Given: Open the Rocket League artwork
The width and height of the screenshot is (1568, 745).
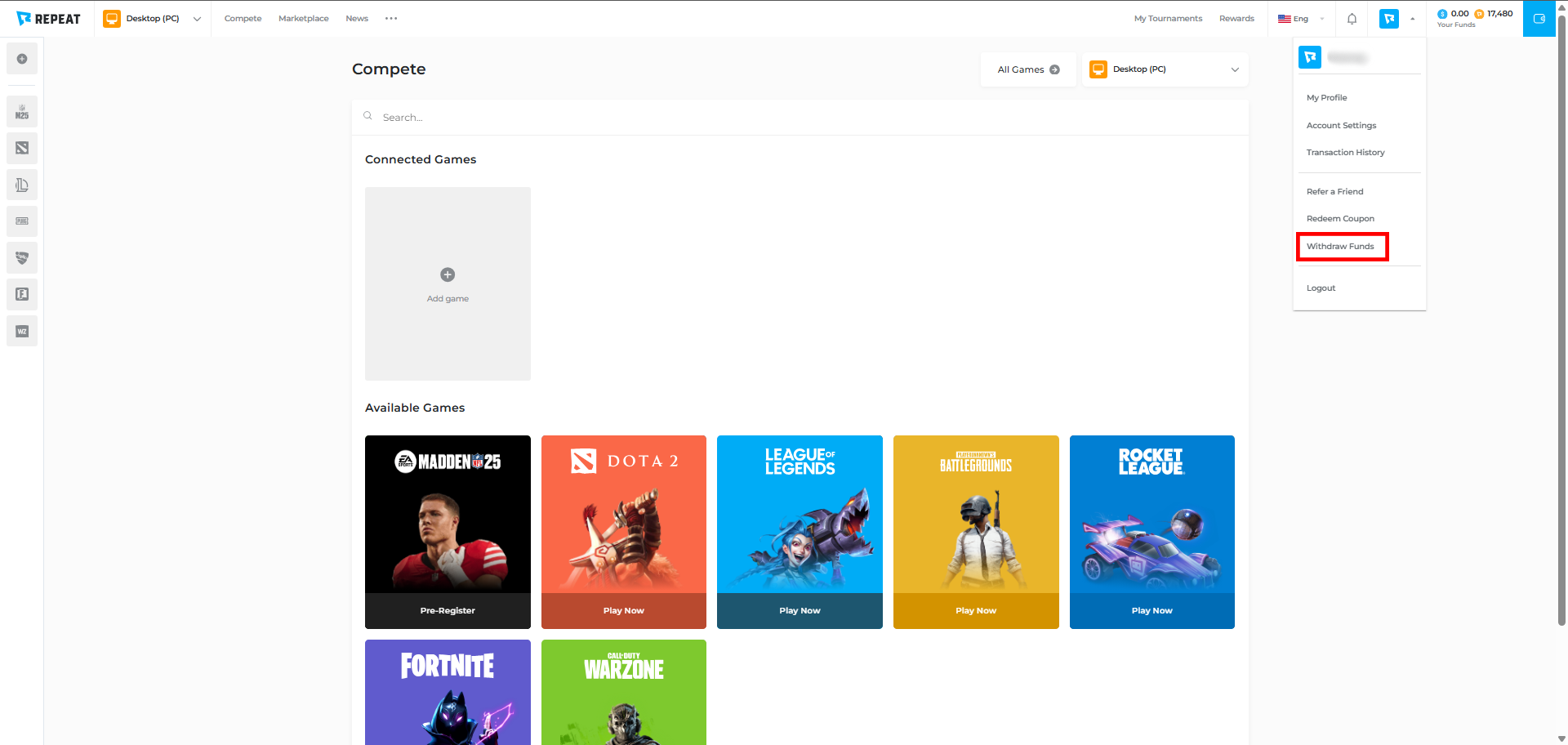Looking at the screenshot, I should [x=1152, y=515].
